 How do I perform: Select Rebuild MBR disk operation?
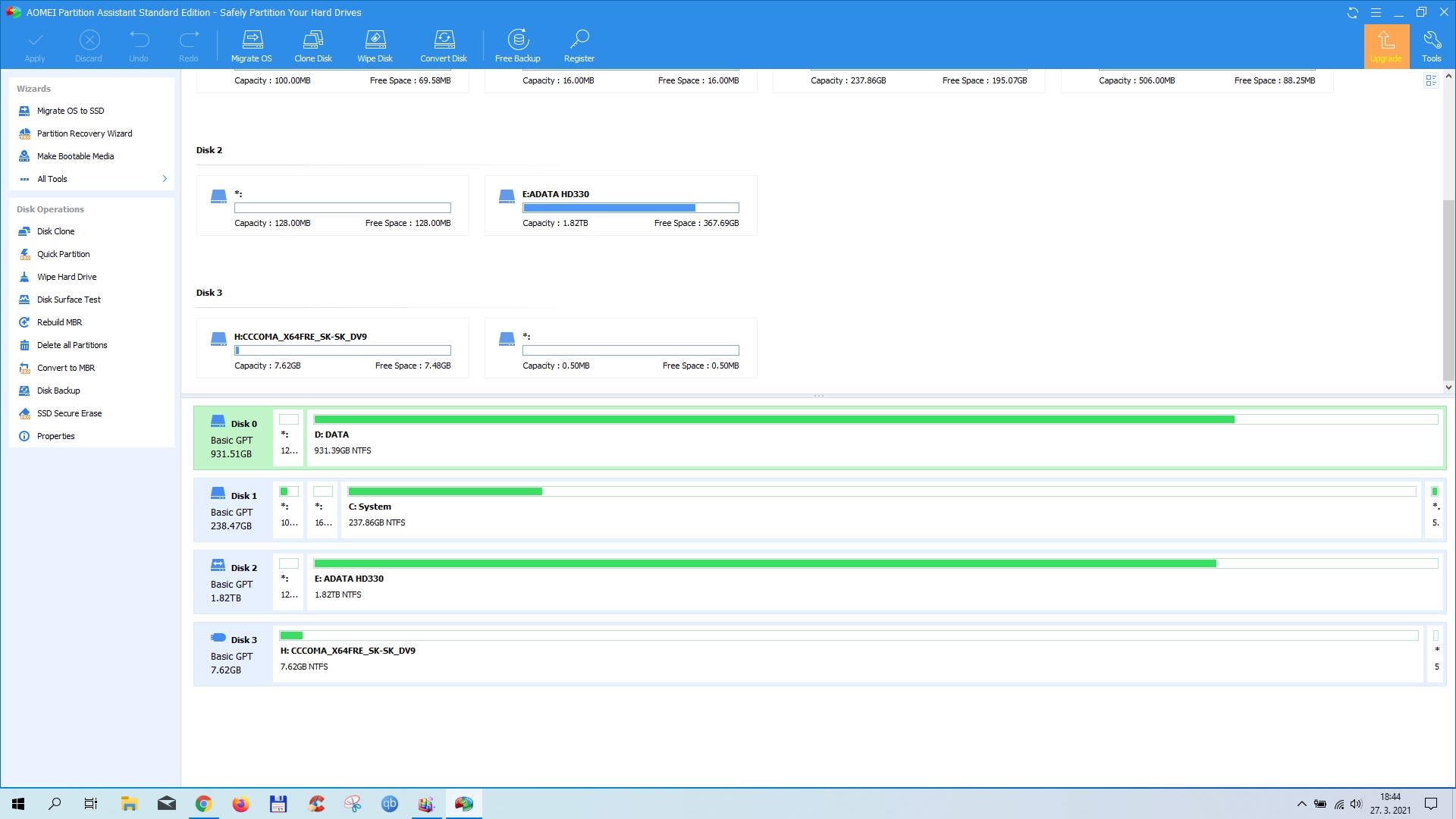(x=59, y=322)
